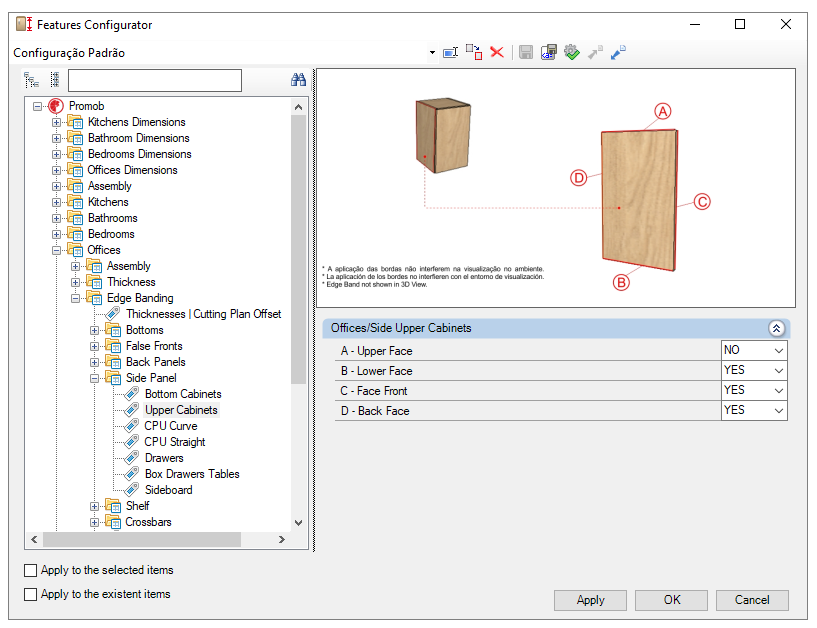
Task: Expand the Crossbars node
Action: (94, 522)
